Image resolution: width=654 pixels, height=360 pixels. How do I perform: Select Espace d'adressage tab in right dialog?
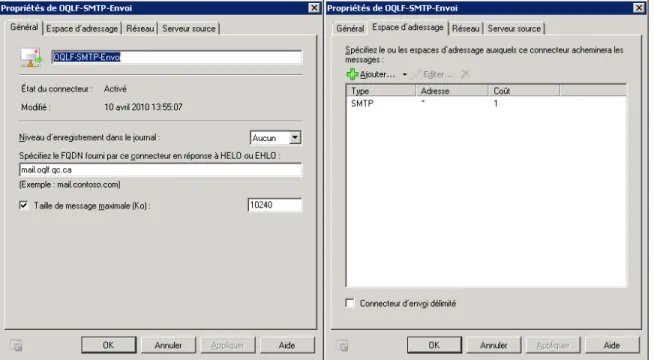point(407,27)
